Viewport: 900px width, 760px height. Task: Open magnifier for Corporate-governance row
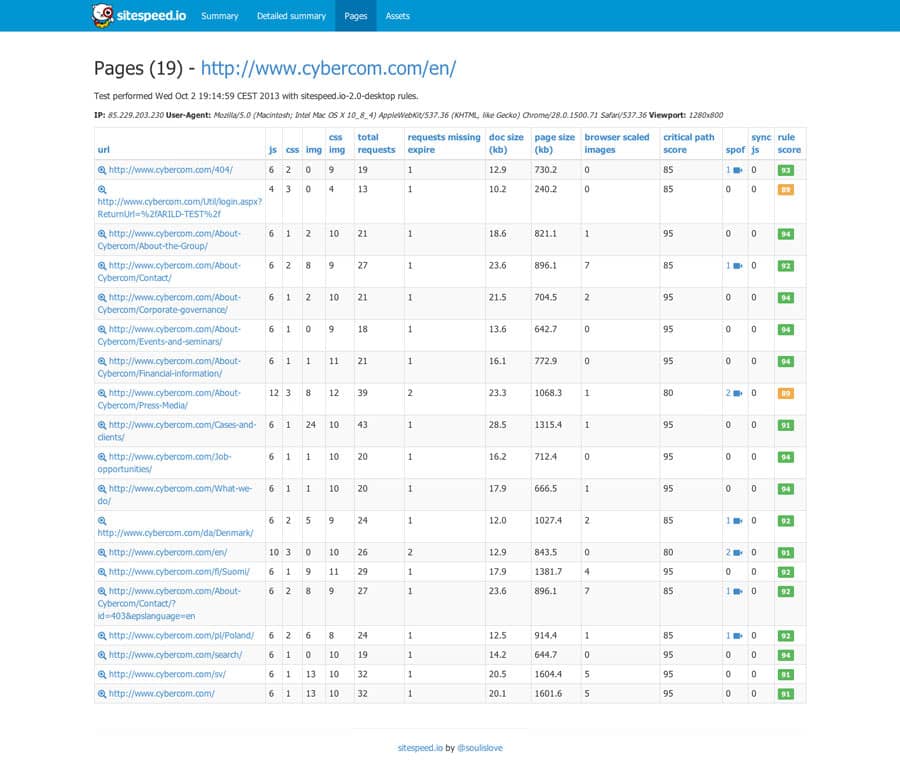[x=102, y=297]
